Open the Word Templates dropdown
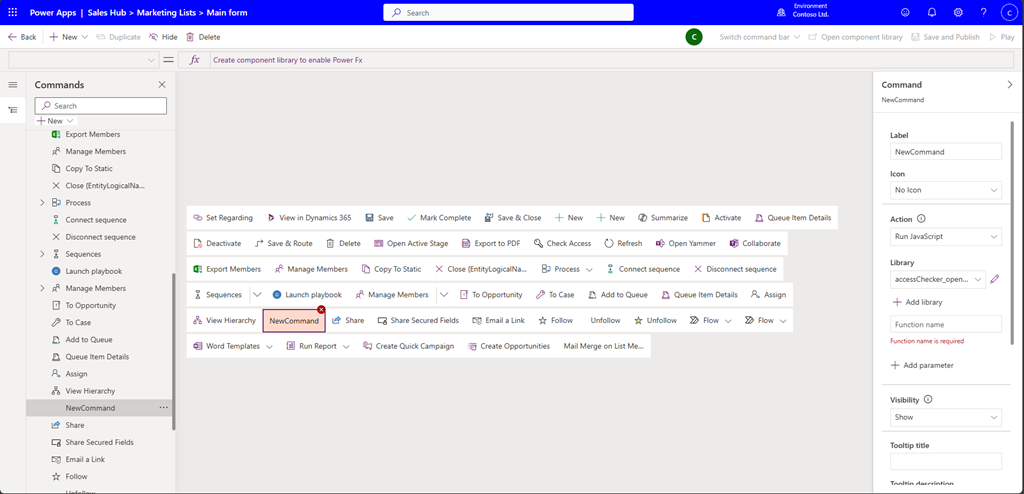 tap(269, 346)
